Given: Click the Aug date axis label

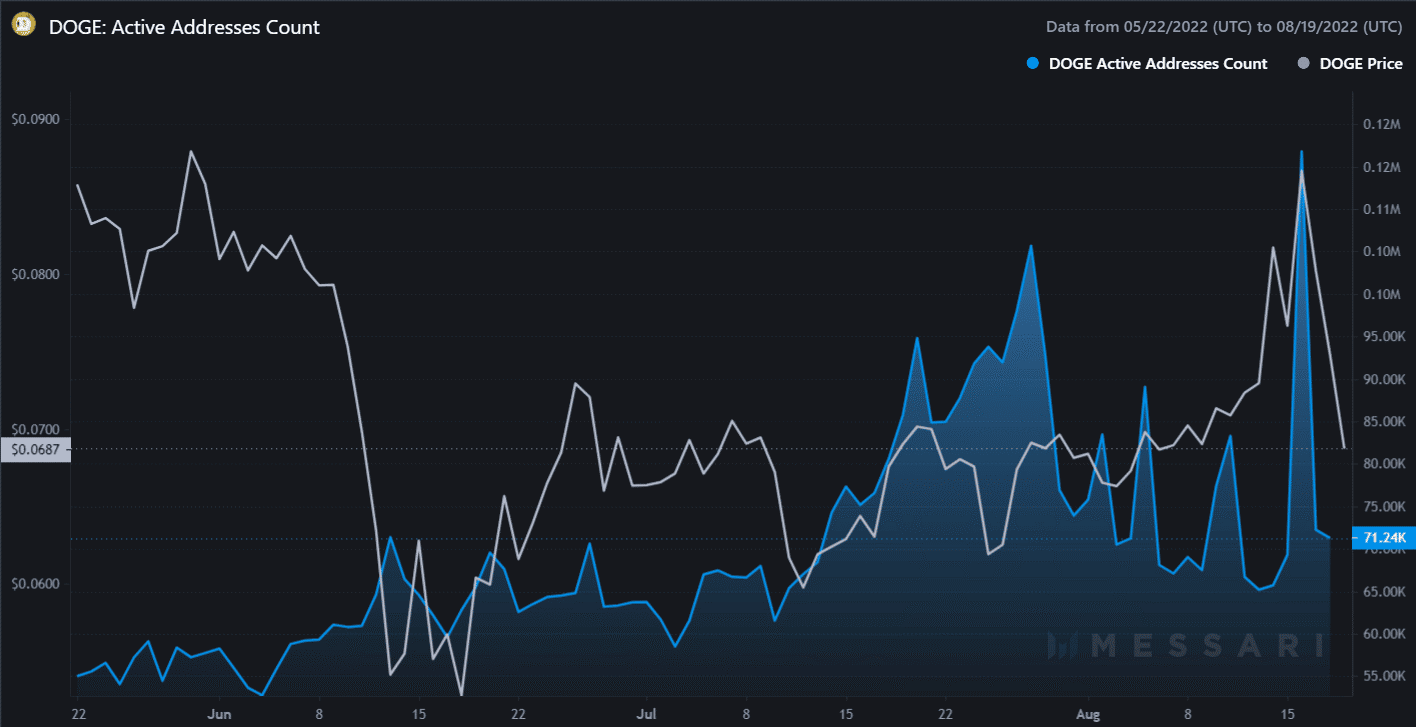Looking at the screenshot, I should [1088, 715].
